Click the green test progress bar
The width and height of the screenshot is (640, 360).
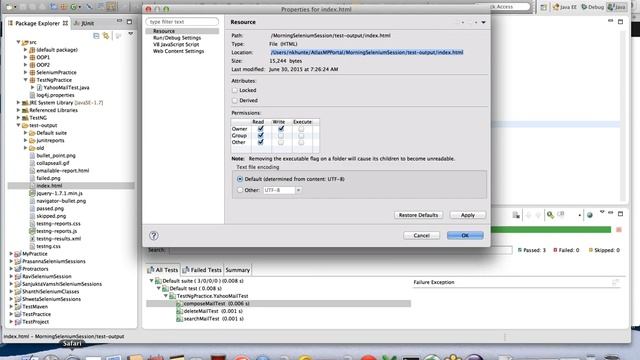[x=551, y=230]
